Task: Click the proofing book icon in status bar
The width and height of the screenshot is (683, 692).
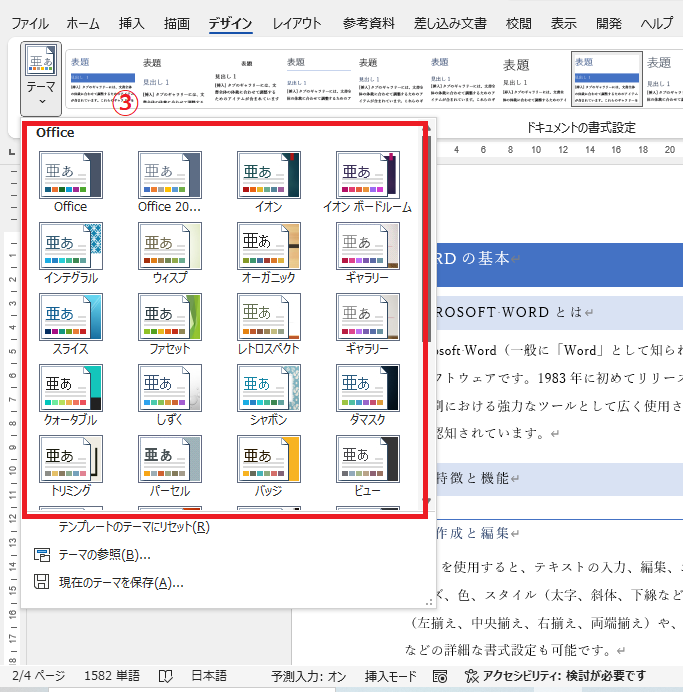Action: tap(165, 676)
